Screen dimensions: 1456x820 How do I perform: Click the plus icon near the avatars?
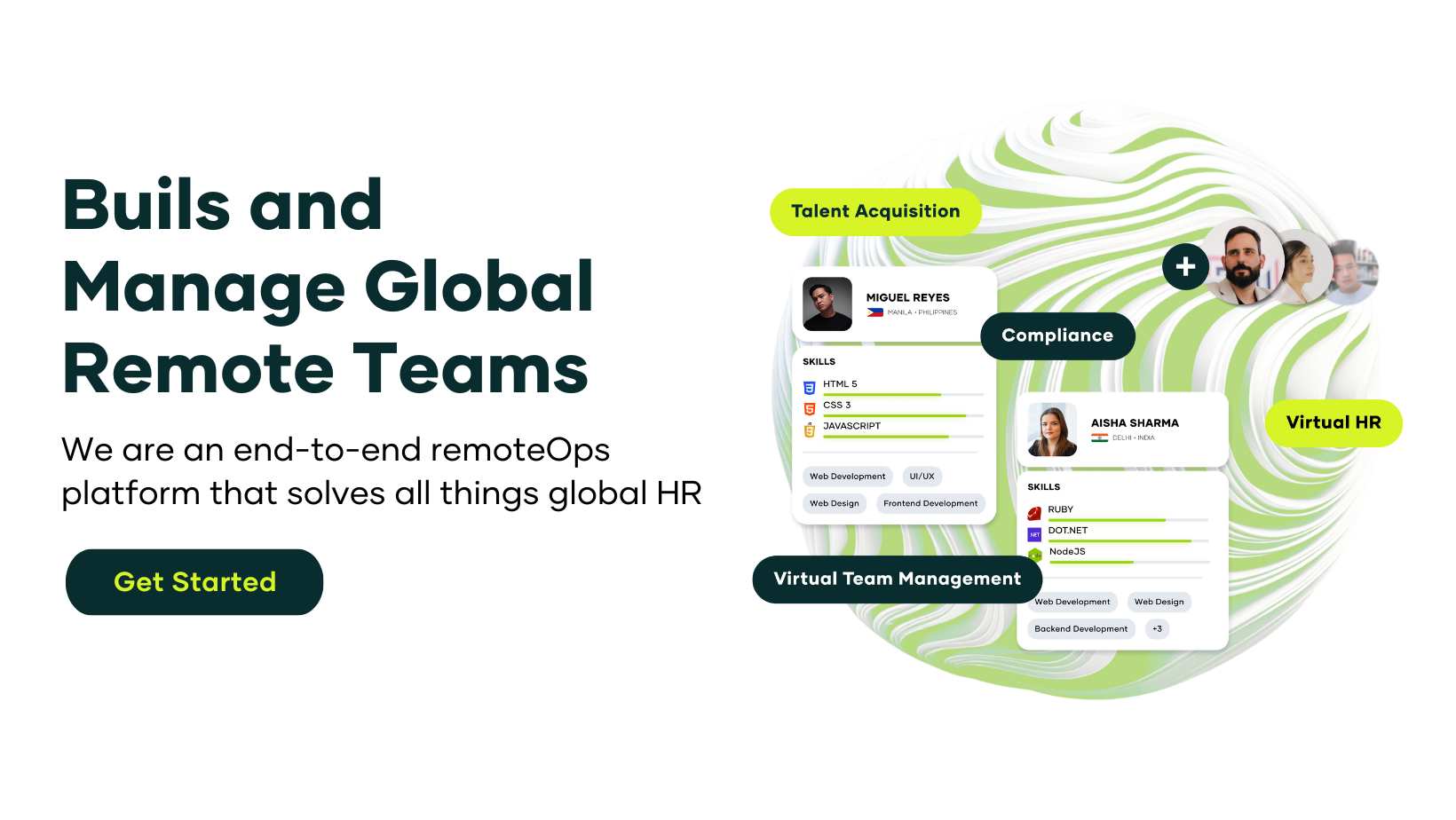click(x=1184, y=266)
